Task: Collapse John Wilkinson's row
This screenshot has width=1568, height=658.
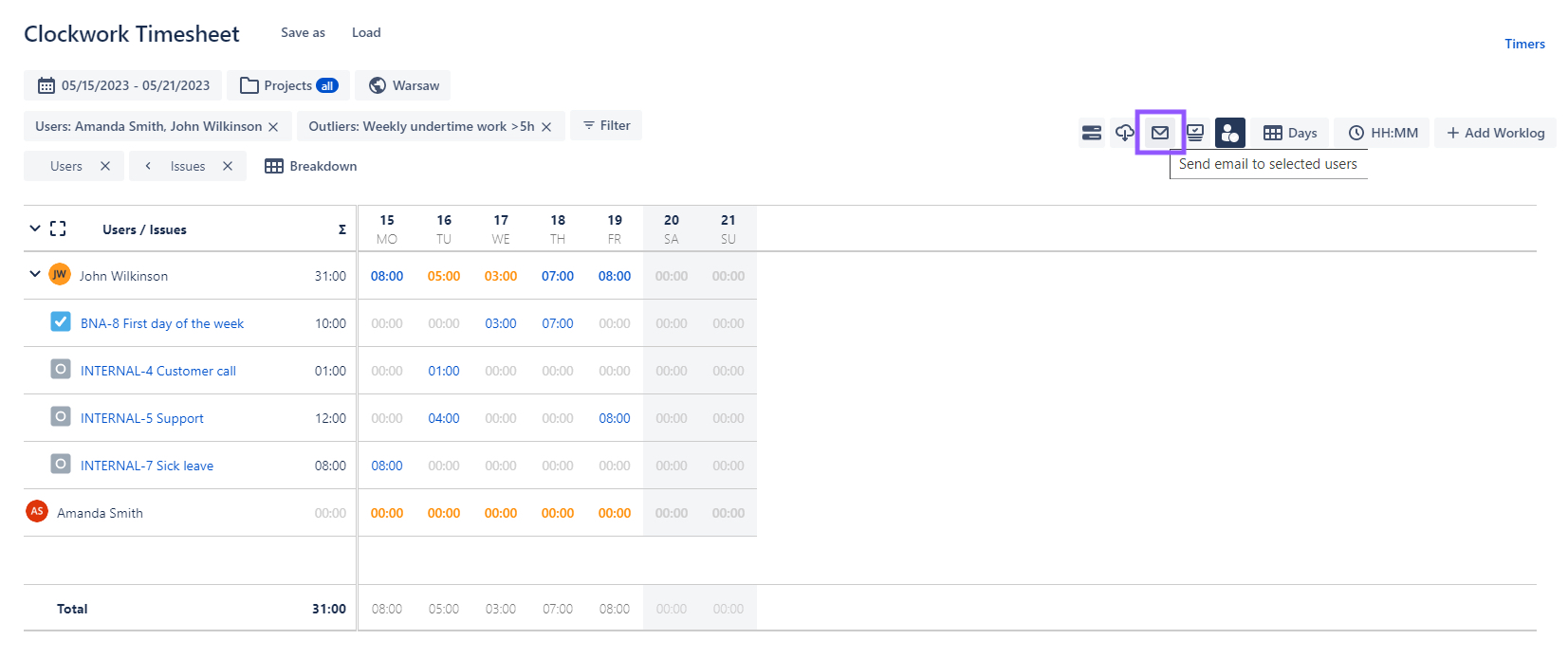Action: (x=35, y=274)
